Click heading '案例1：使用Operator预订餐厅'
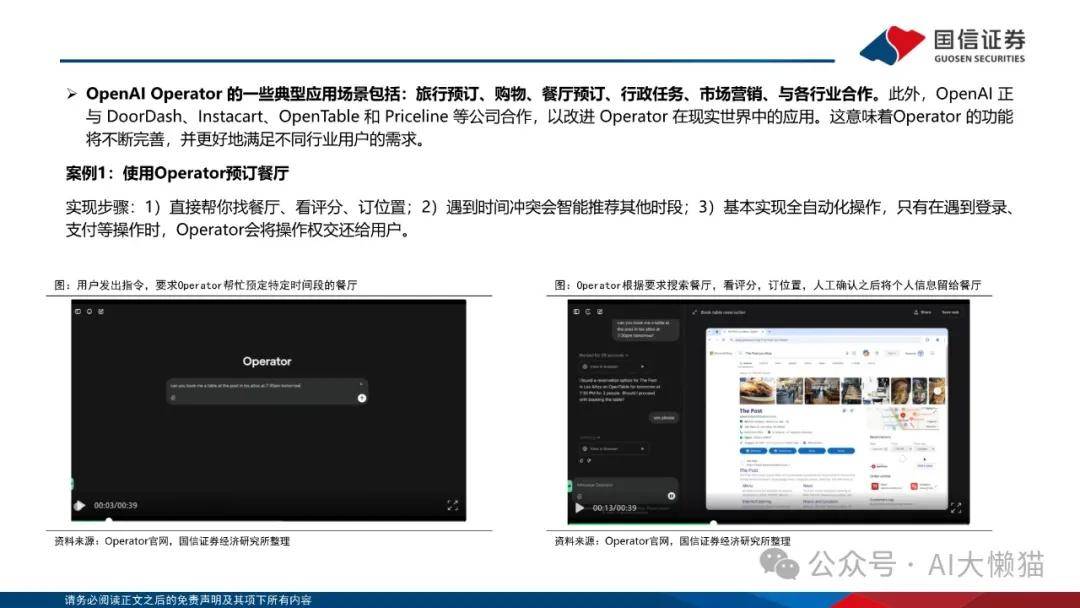 coord(177,174)
